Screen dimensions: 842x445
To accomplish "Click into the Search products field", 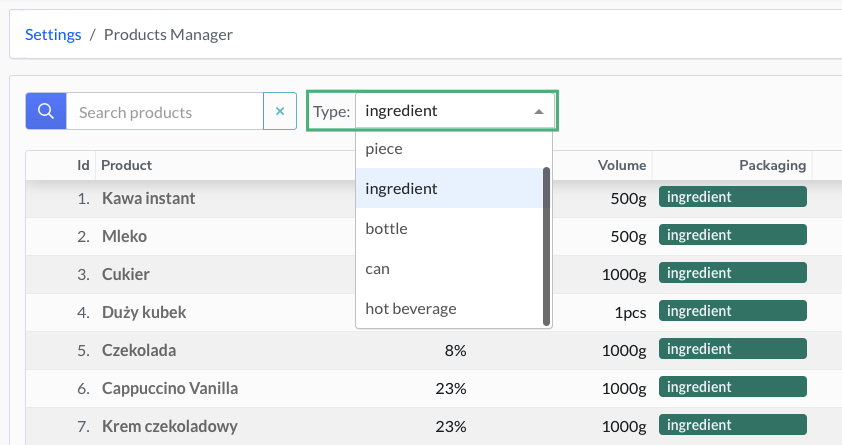I will coord(164,111).
